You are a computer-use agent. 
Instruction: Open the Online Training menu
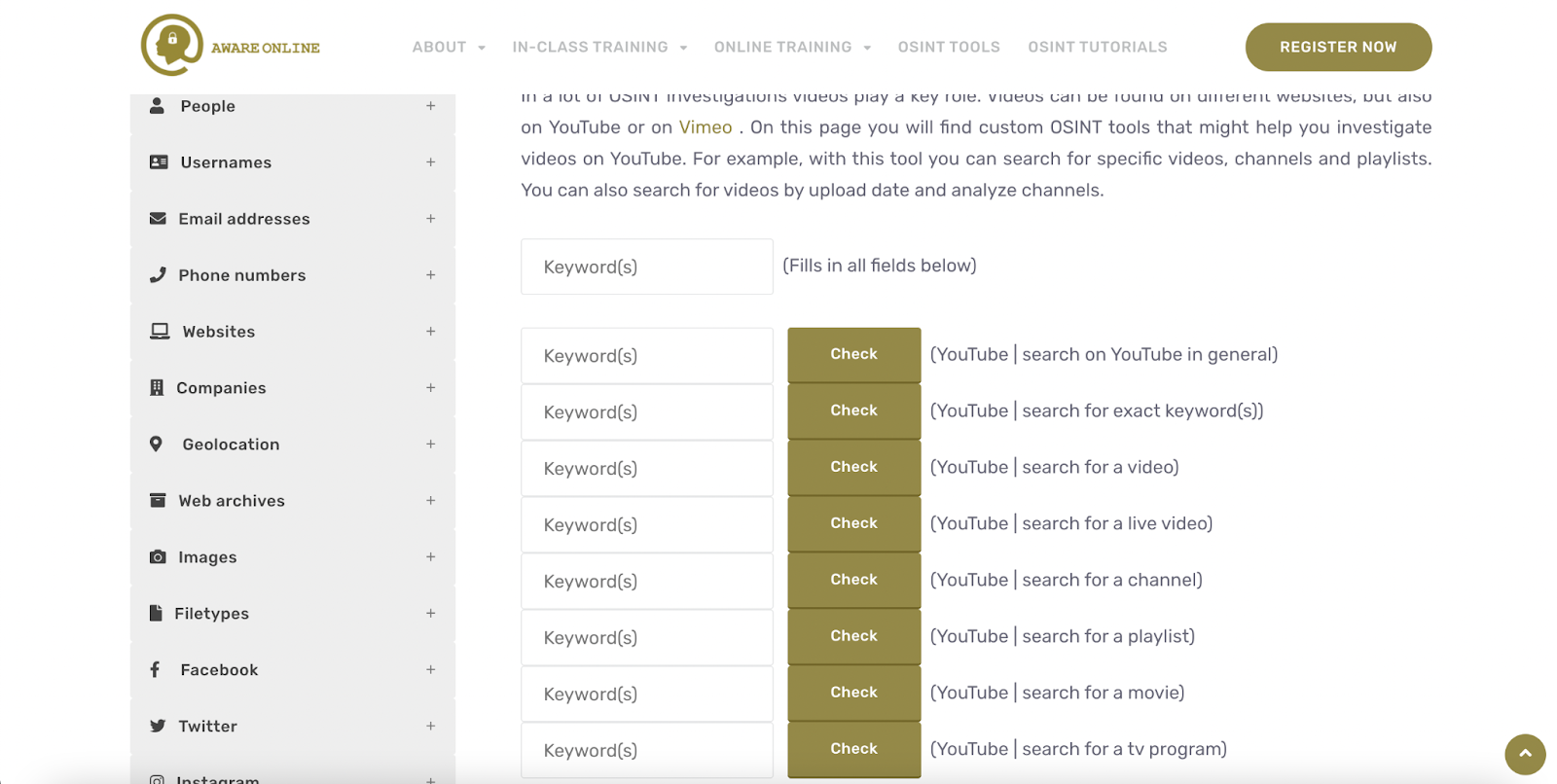pos(792,47)
